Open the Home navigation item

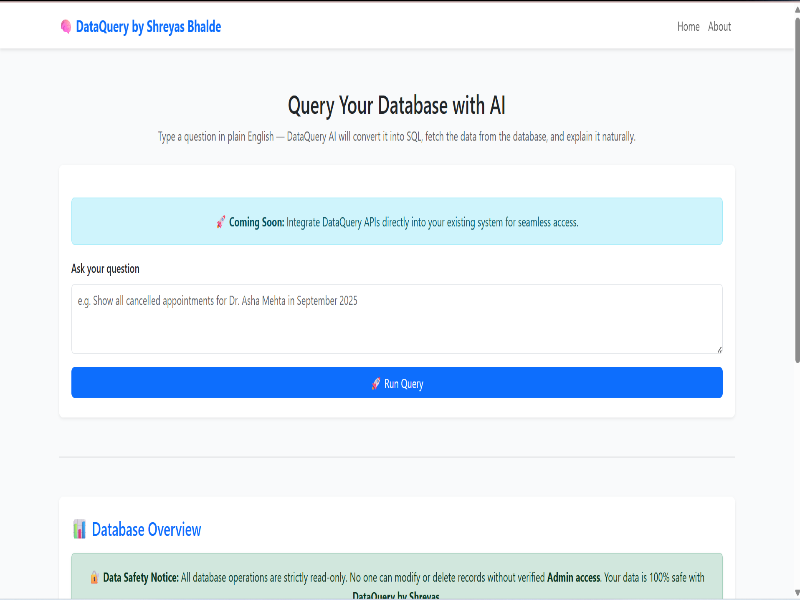688,27
